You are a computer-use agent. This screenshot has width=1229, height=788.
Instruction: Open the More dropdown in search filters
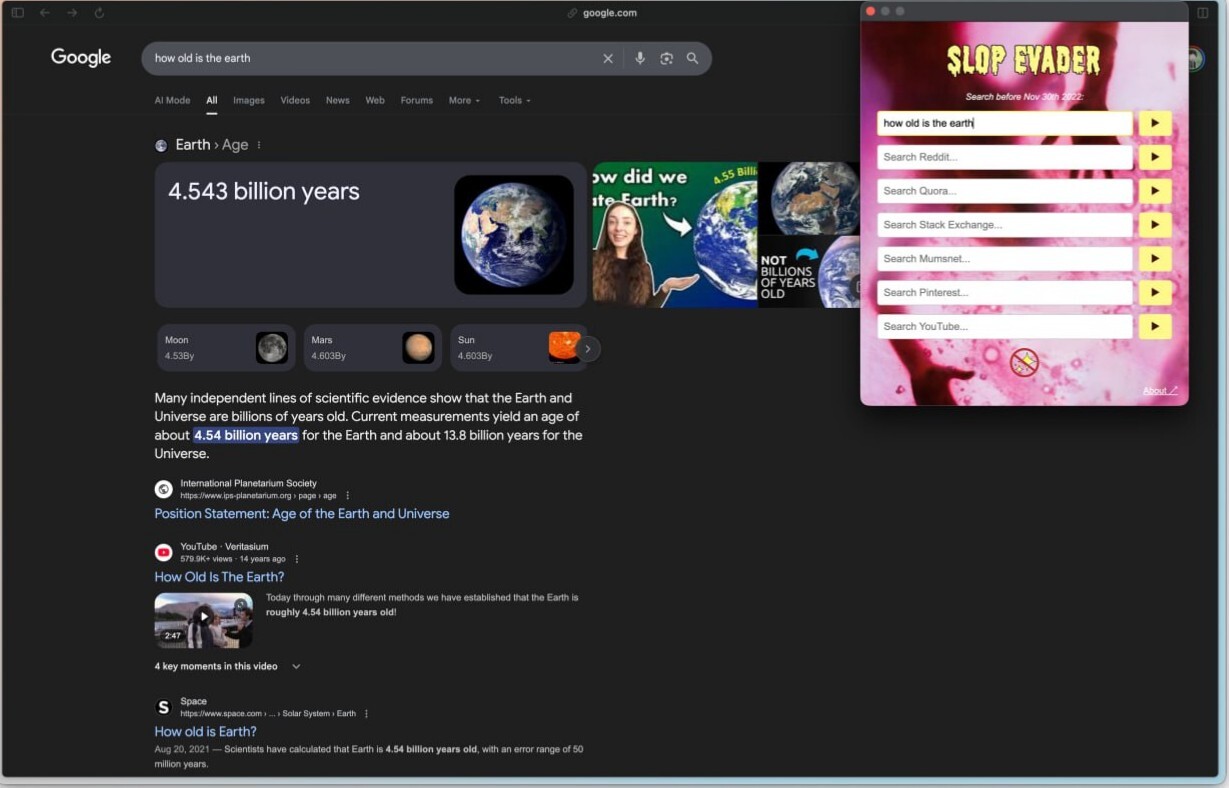[x=464, y=100]
